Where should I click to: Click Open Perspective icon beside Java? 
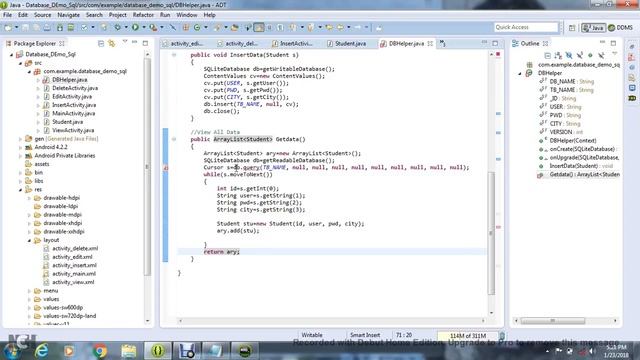[572, 28]
